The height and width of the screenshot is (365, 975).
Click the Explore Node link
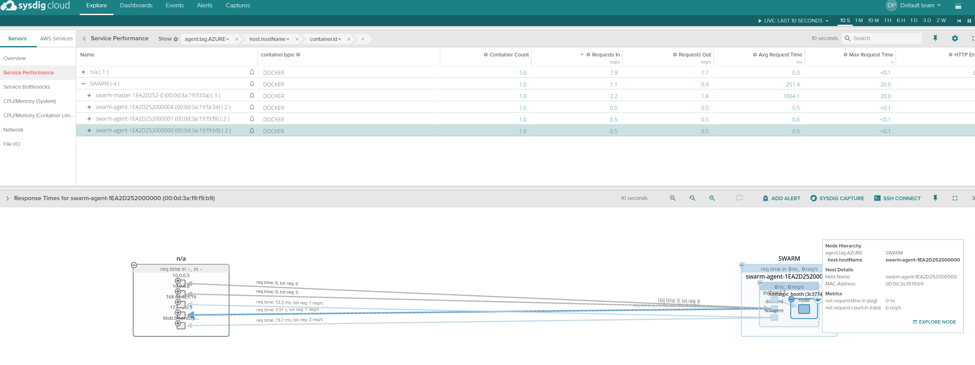click(934, 321)
